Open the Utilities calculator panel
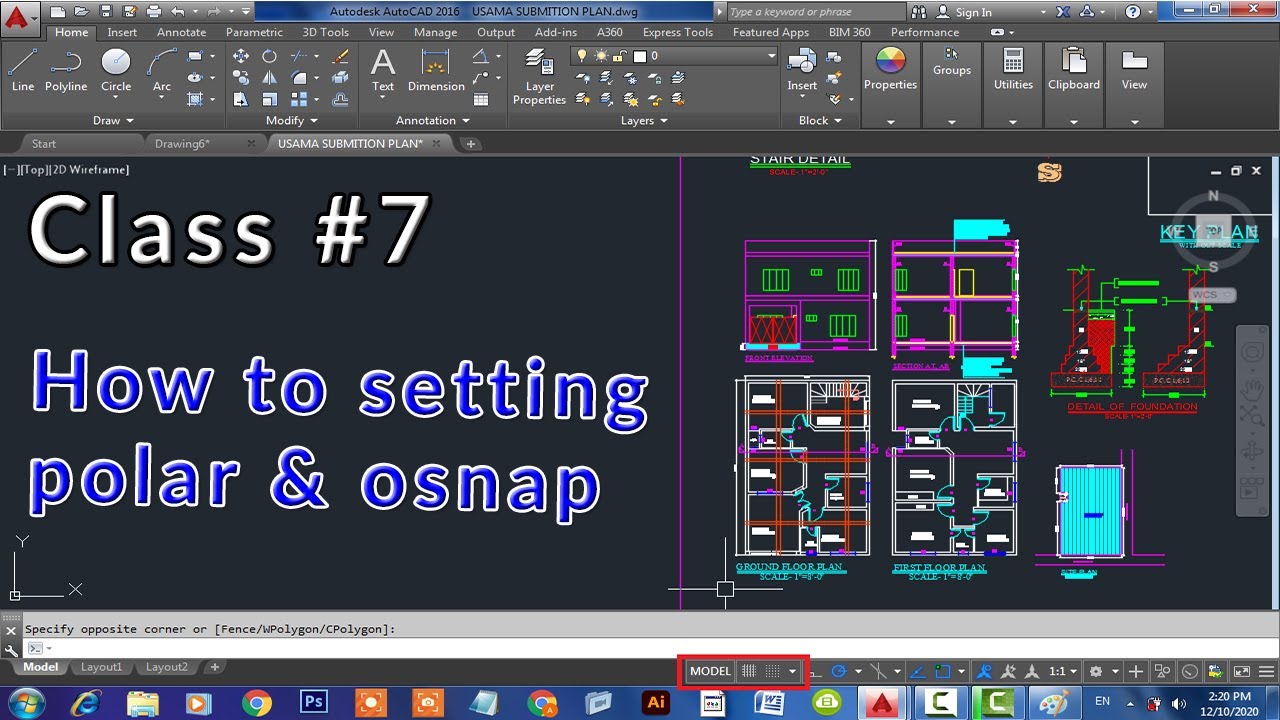This screenshot has width=1280, height=720. (1013, 70)
